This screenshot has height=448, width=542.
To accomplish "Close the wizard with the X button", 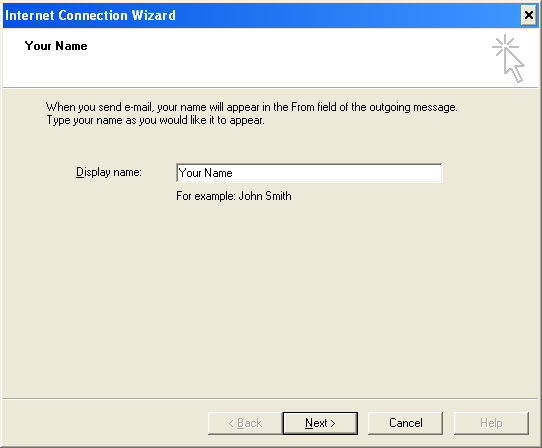I will pyautogui.click(x=529, y=15).
